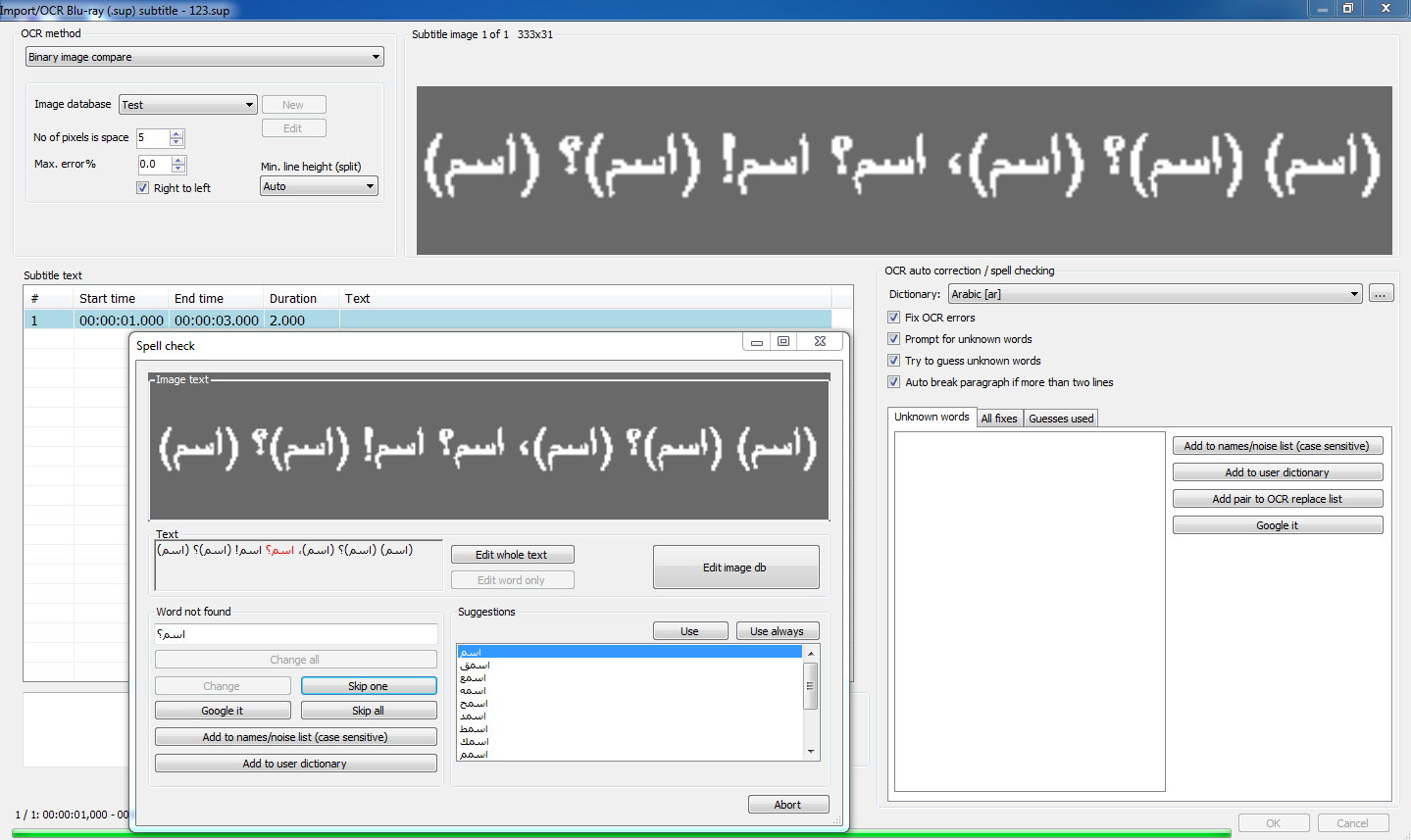Viewport: 1411px width, 840px height.
Task: Click End time cell 00:00:03.000
Action: tap(217, 321)
